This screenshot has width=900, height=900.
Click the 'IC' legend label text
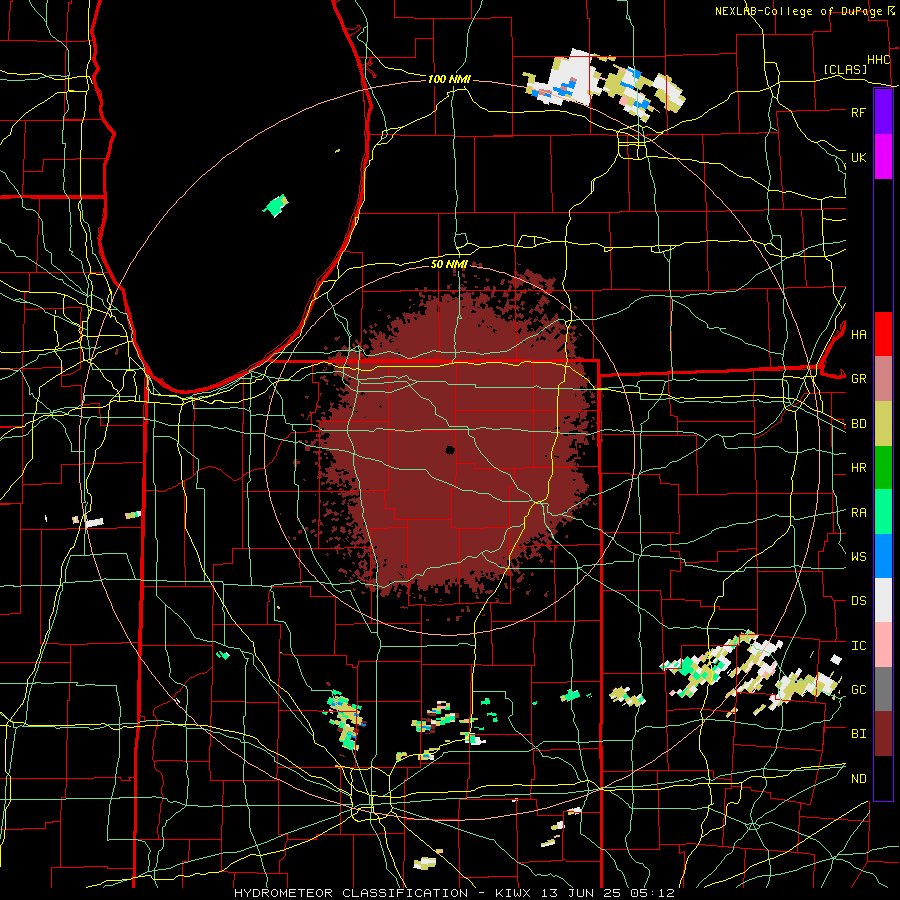pos(858,646)
